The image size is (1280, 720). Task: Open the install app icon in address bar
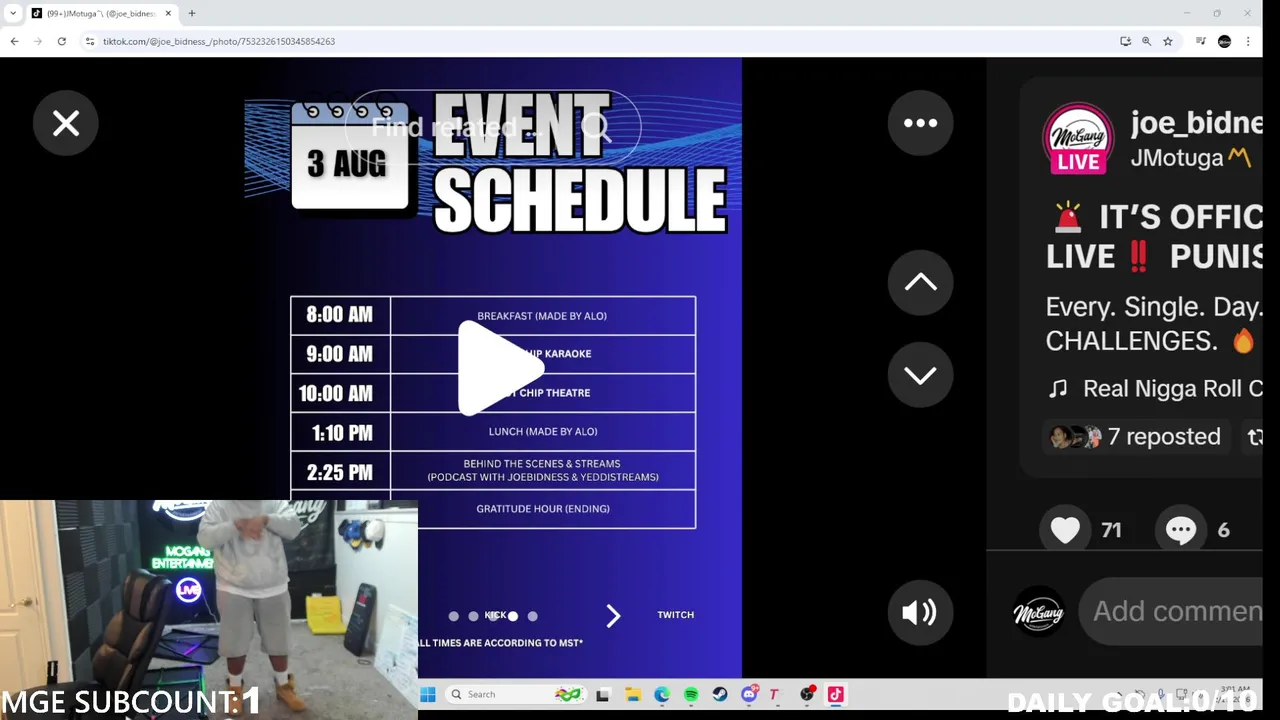tap(1125, 41)
